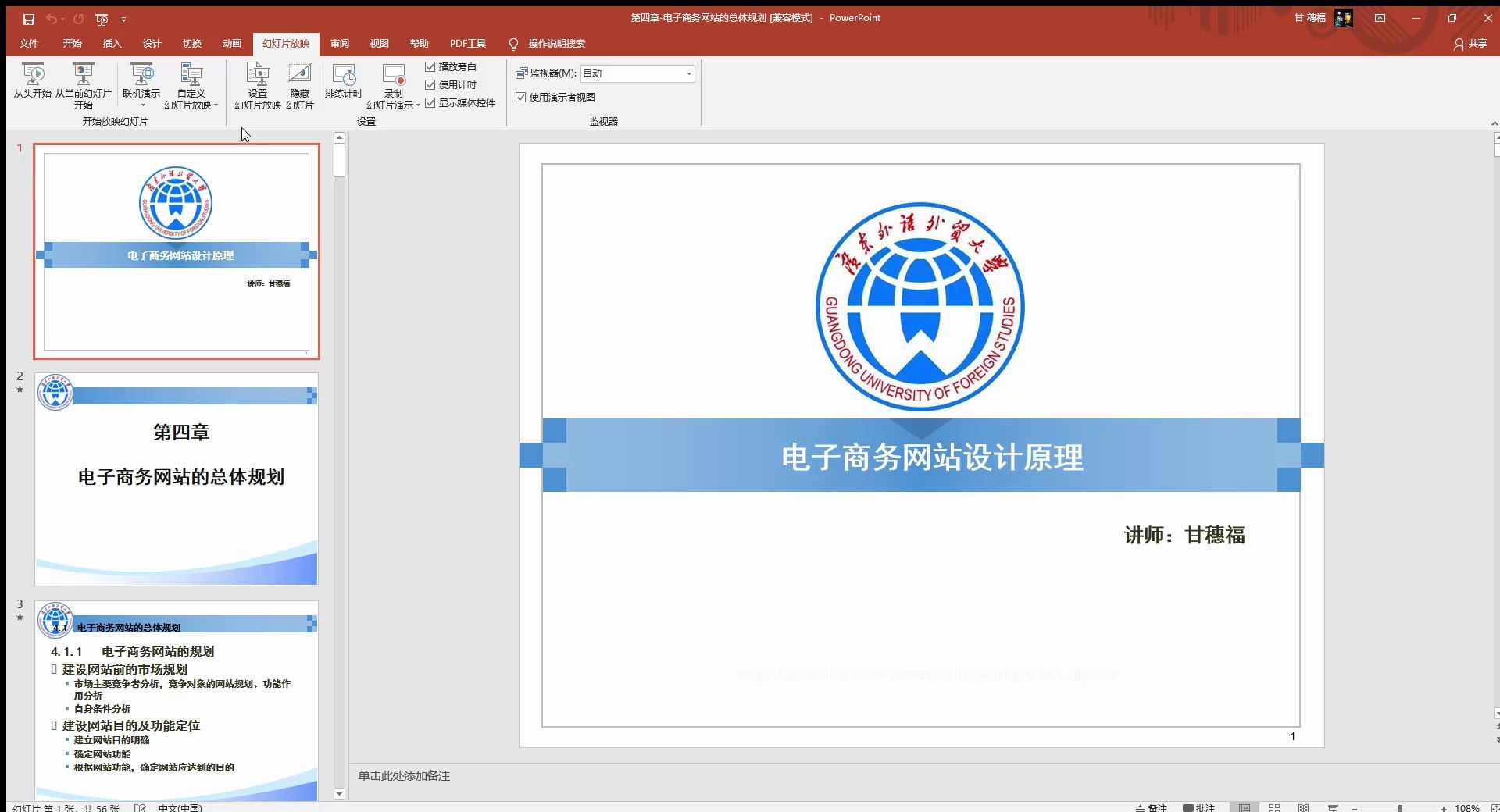Screen dimensions: 1500x812
Task: Click the 108% zoom level
Action: pos(1466,808)
